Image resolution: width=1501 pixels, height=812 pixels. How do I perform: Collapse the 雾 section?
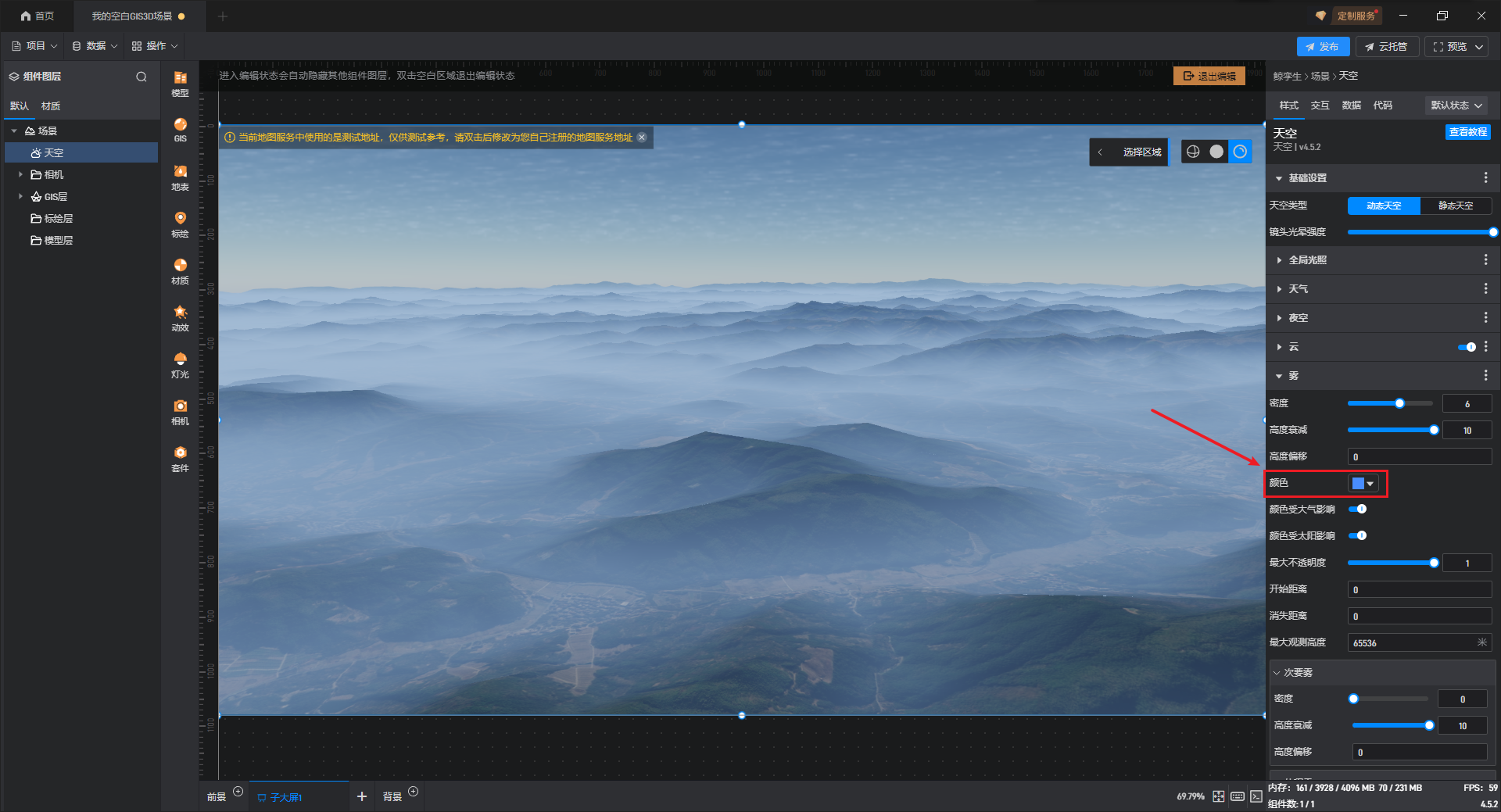point(1279,377)
